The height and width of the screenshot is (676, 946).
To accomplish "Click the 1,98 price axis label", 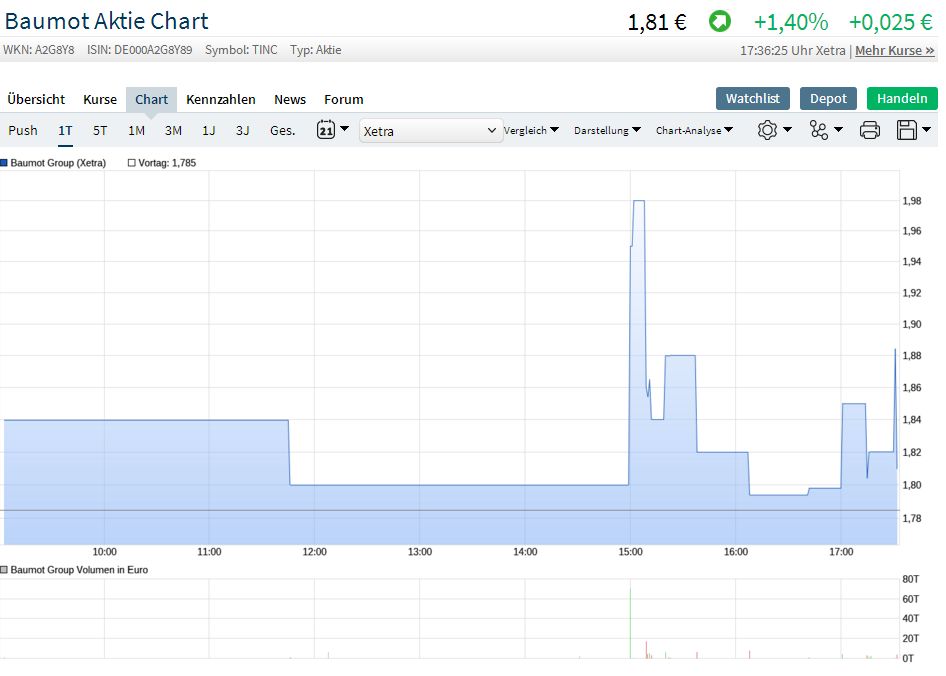I will [912, 201].
